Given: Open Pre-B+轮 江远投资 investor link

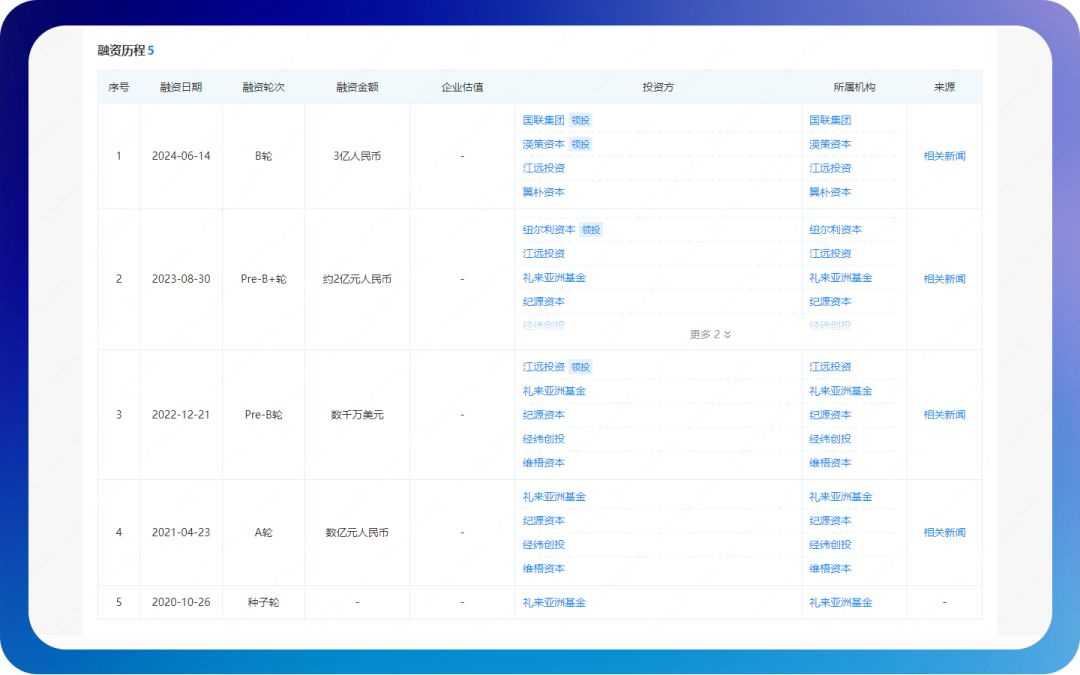Looking at the screenshot, I should [543, 253].
